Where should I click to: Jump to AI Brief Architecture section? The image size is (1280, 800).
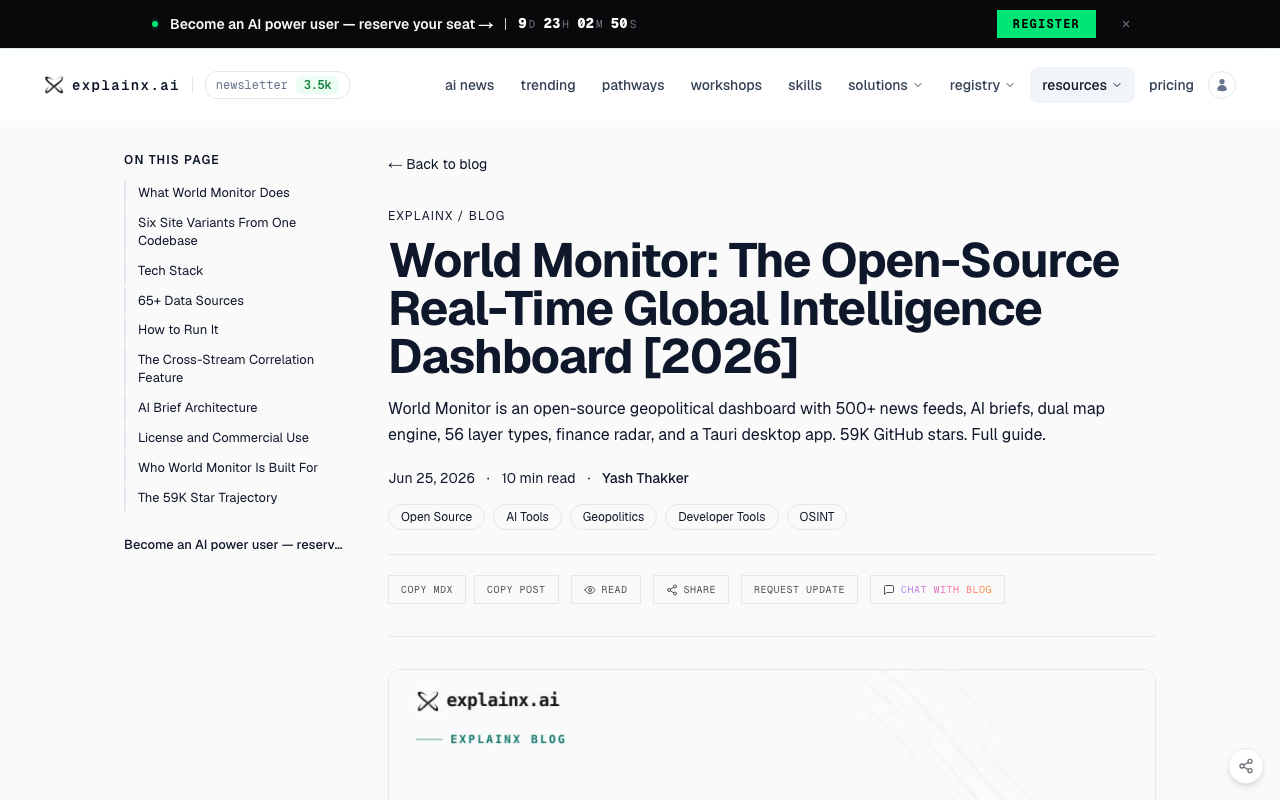tap(198, 408)
